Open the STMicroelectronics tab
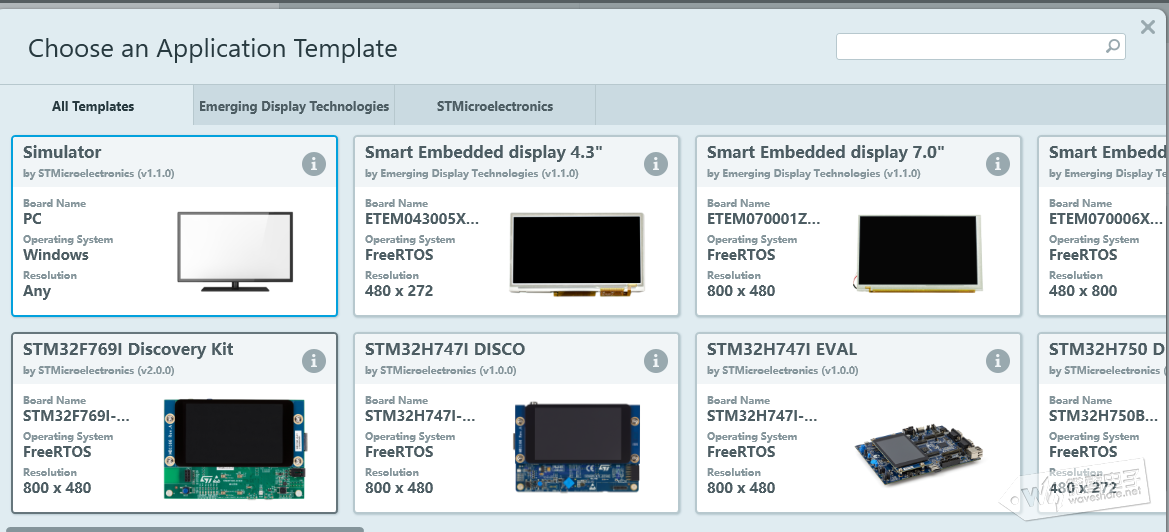The image size is (1169, 532). tap(495, 106)
